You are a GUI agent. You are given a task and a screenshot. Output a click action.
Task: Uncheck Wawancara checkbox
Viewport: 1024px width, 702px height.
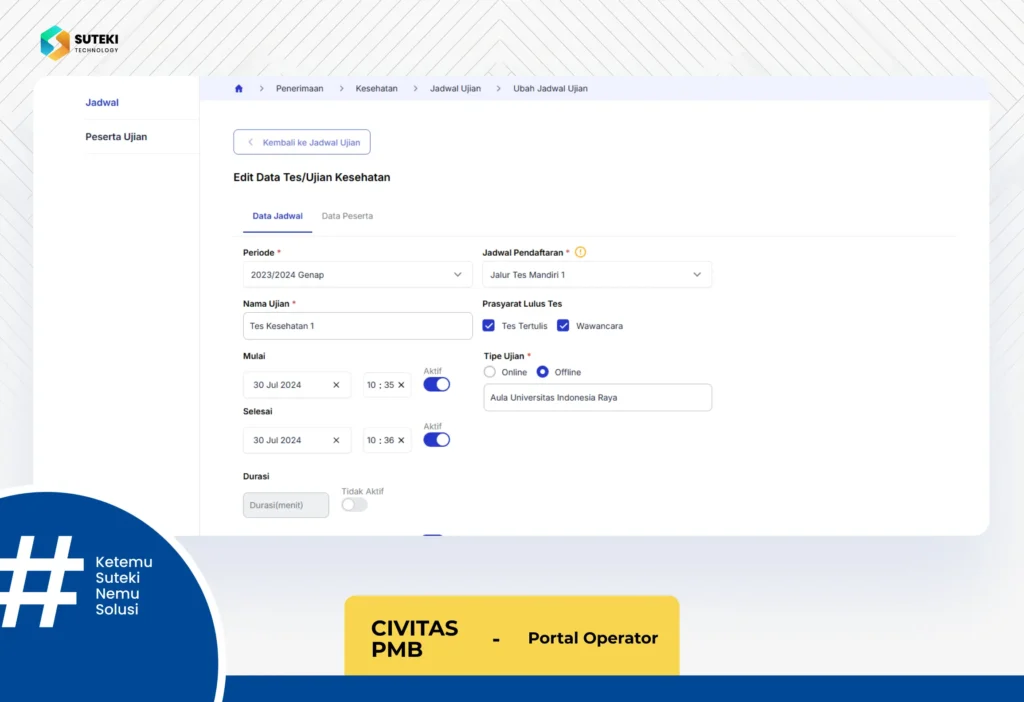click(x=563, y=326)
